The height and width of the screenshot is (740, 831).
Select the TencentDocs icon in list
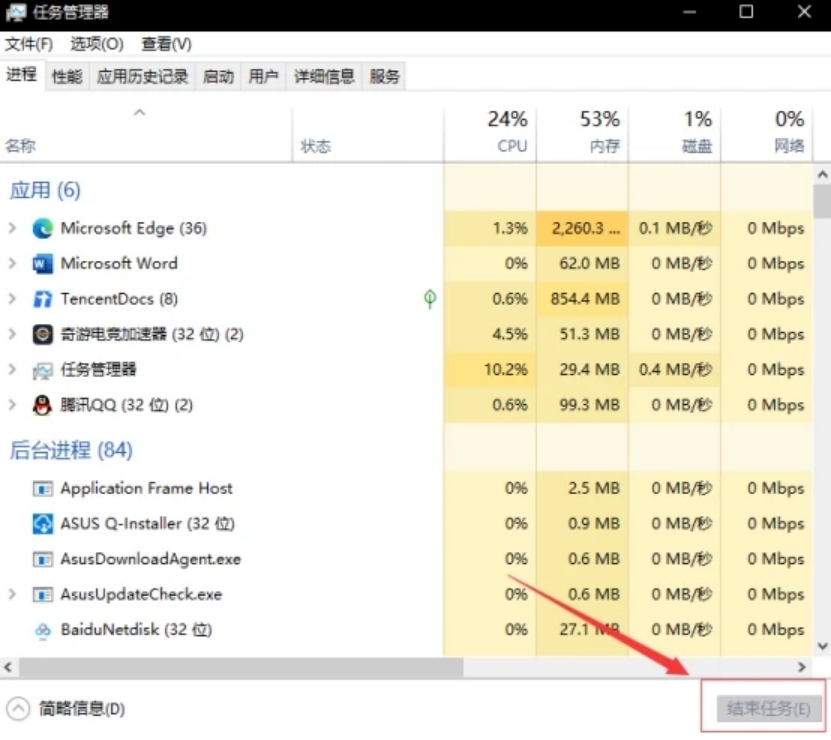(x=42, y=299)
